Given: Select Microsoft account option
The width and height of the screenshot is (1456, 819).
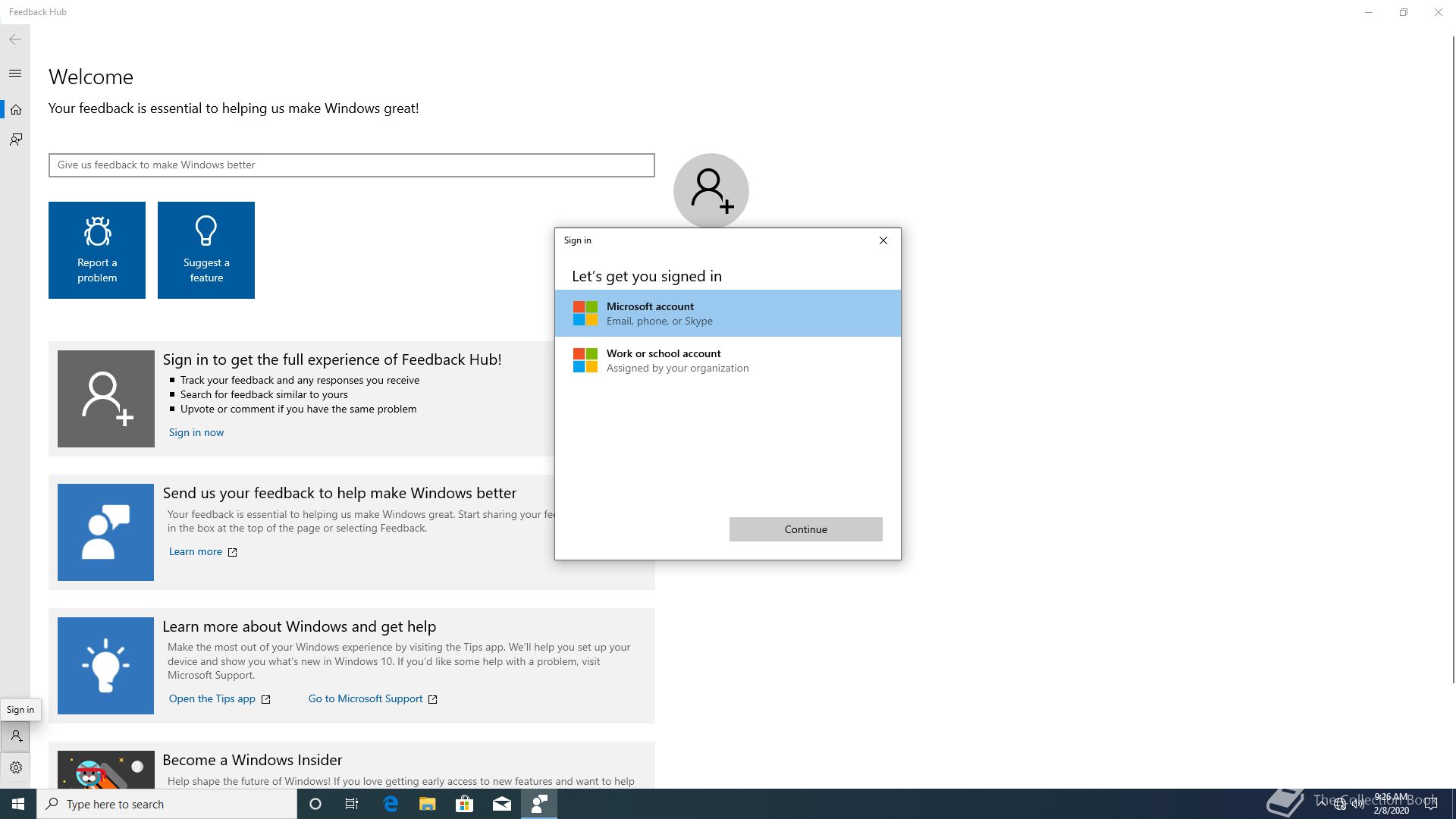Looking at the screenshot, I should [728, 313].
